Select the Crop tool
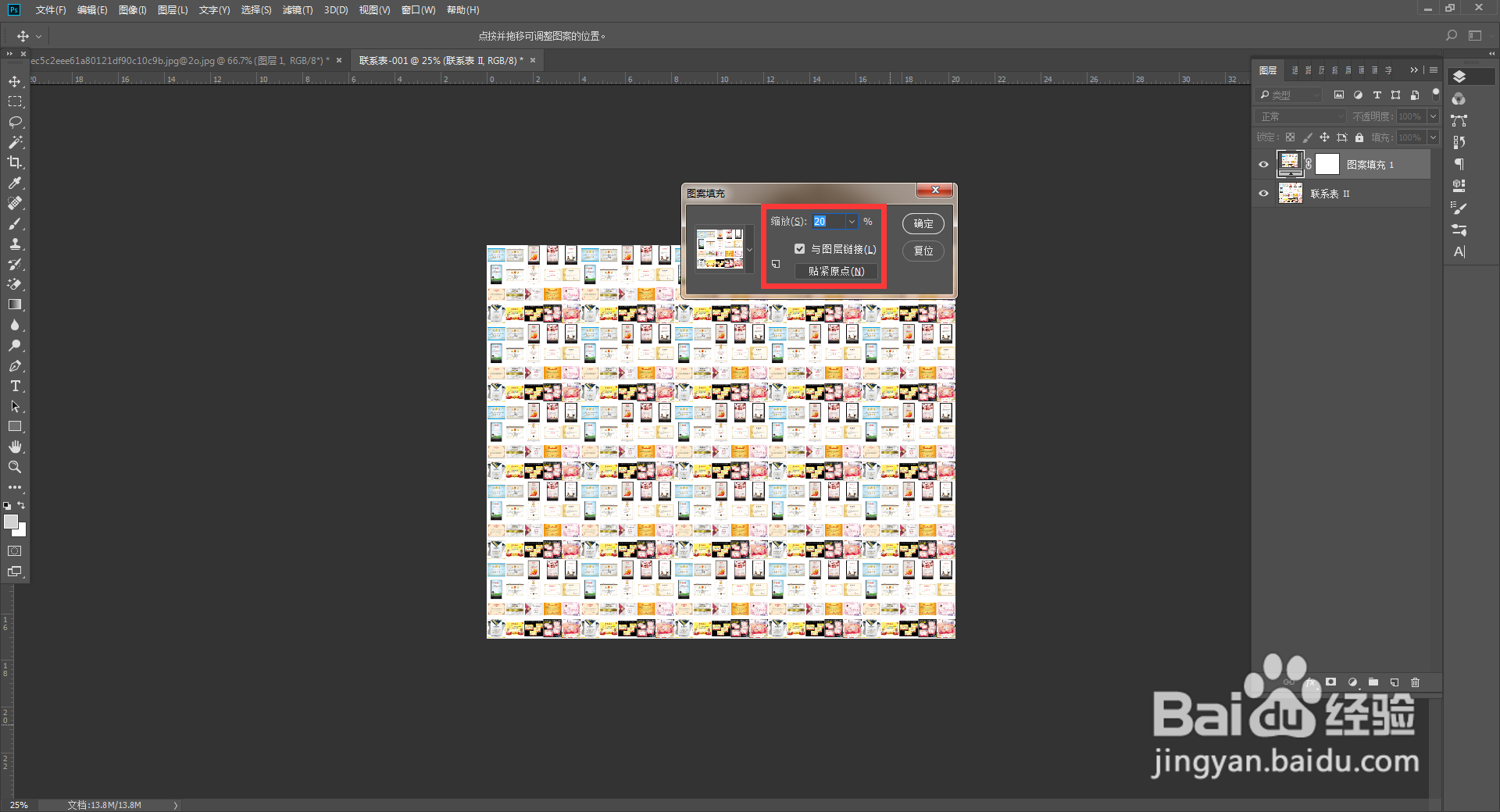This screenshot has height=812, width=1500. point(15,162)
